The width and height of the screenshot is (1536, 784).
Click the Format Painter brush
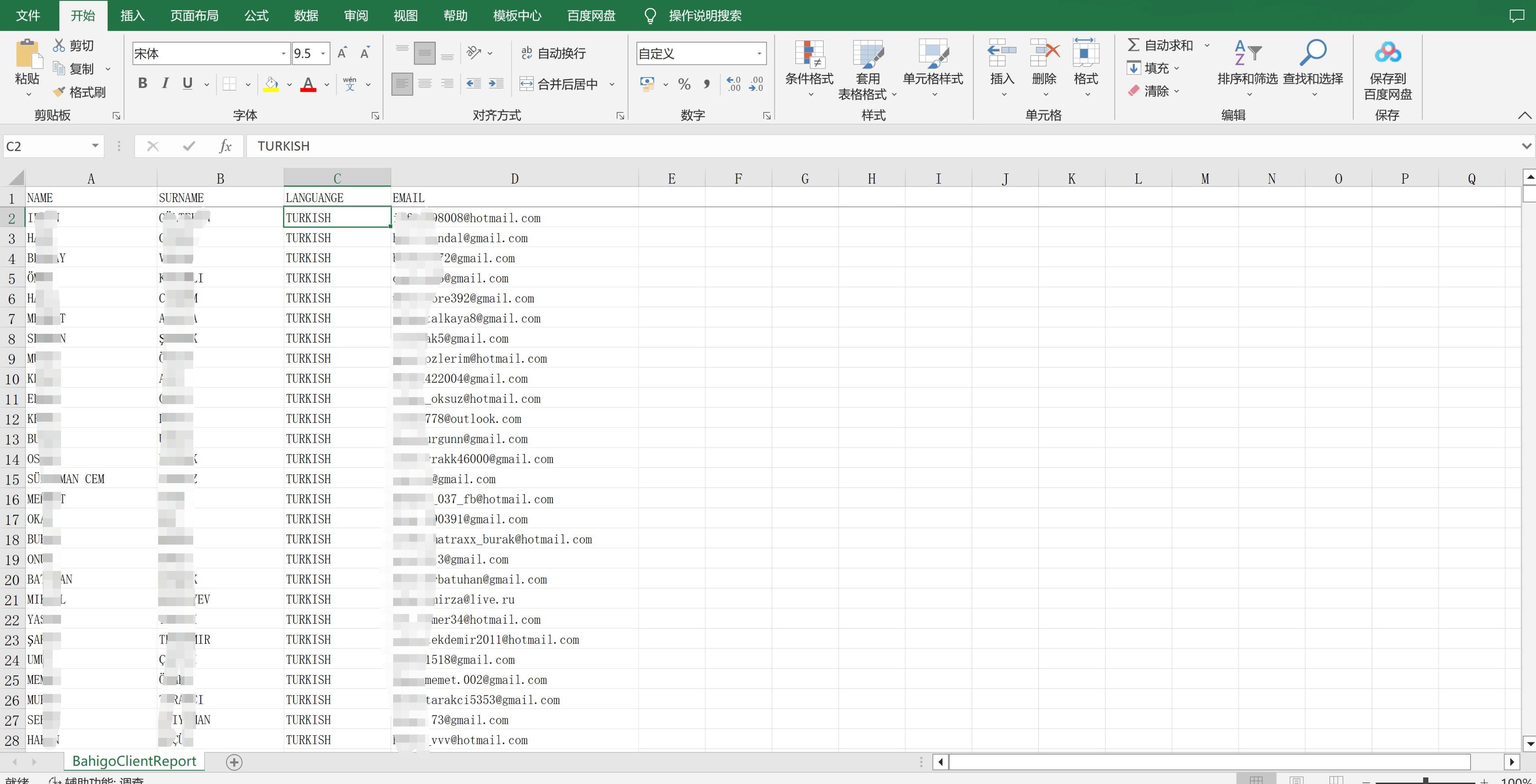point(59,92)
